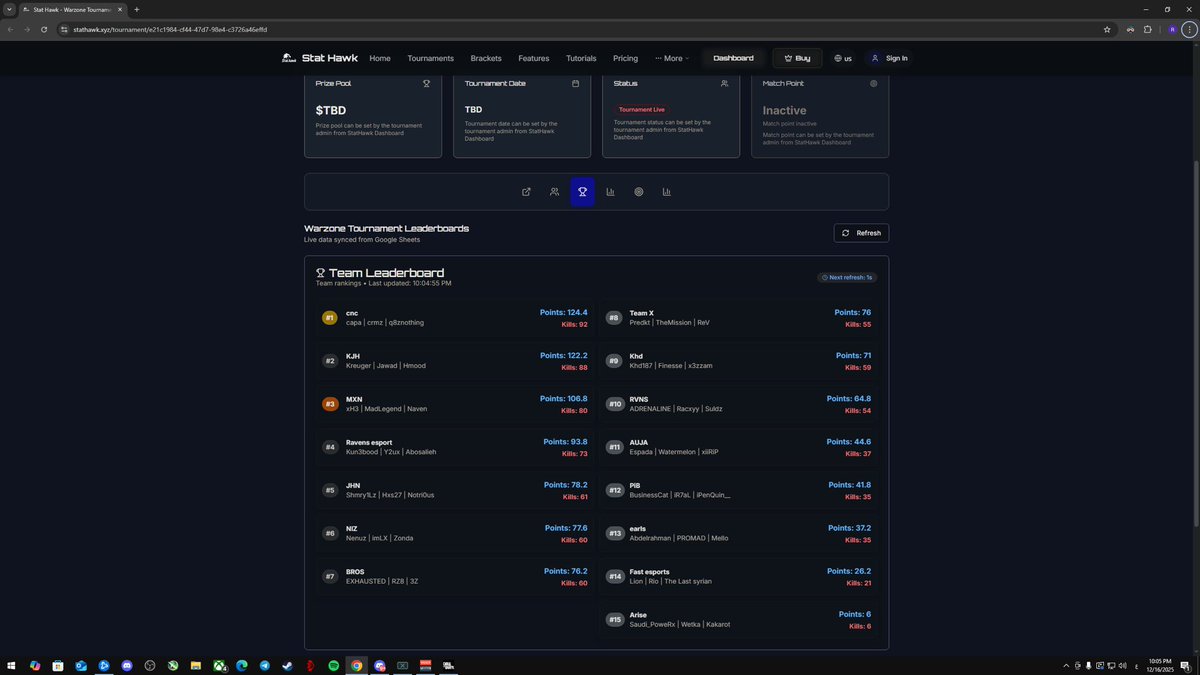The height and width of the screenshot is (675, 1200).
Task: Open the teams/players icon tab
Action: 554,192
